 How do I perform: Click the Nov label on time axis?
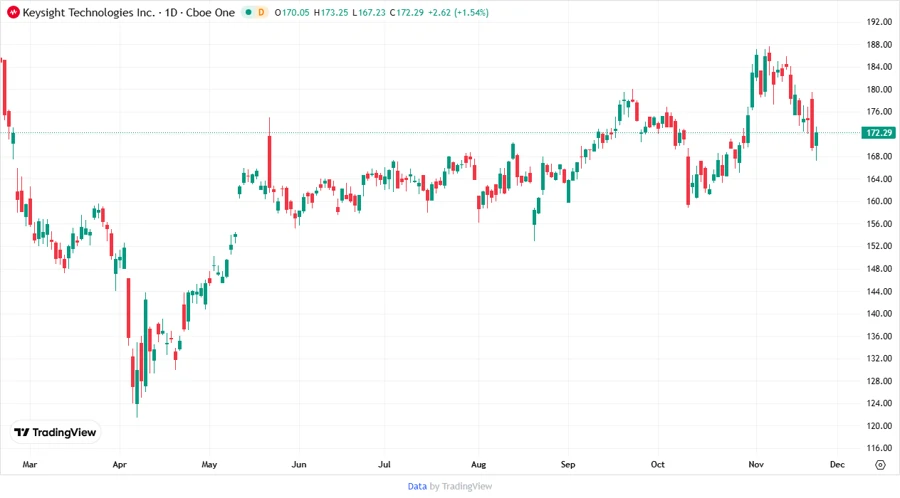tap(756, 464)
